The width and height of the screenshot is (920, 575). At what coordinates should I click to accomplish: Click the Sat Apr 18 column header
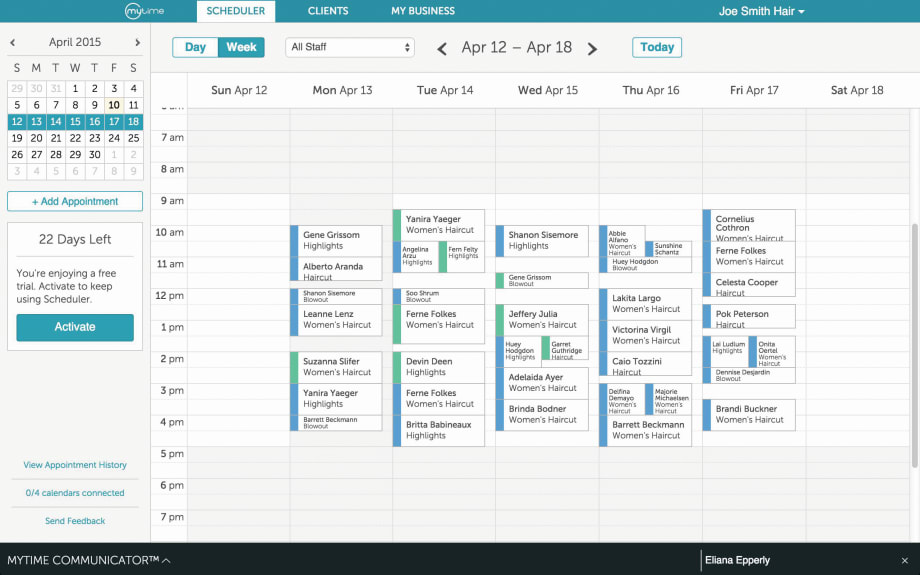tap(857, 90)
